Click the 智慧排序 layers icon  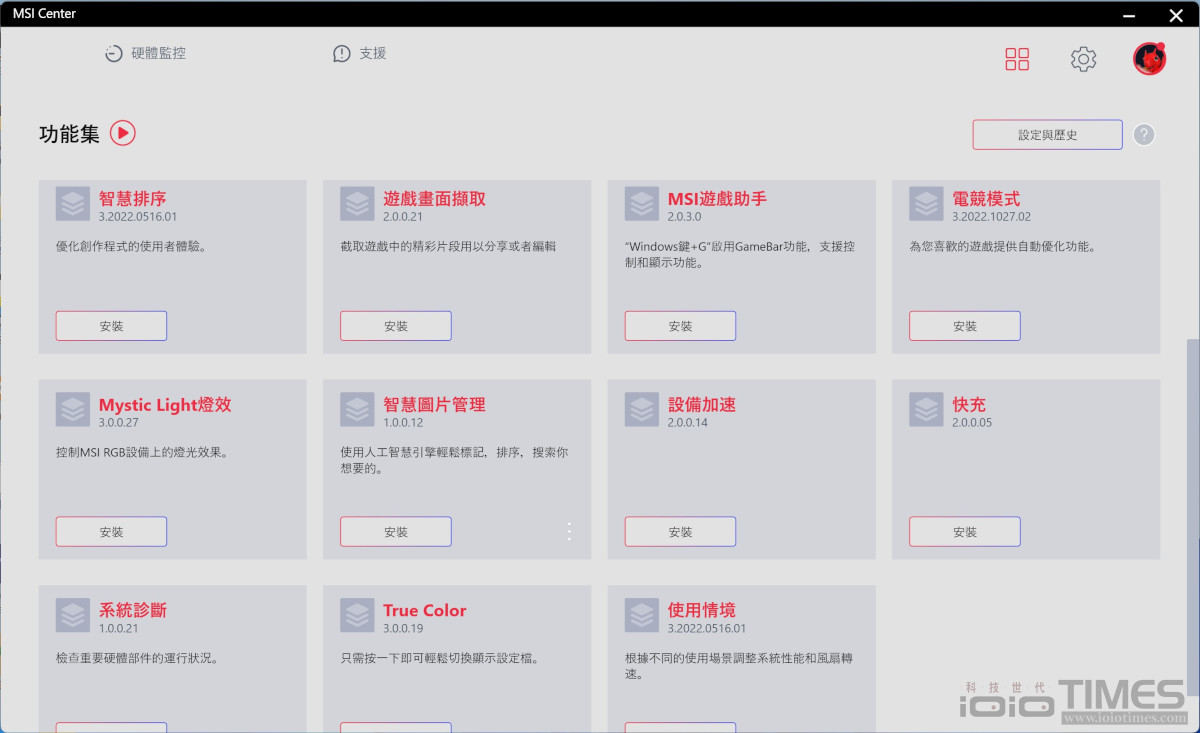click(x=72, y=204)
